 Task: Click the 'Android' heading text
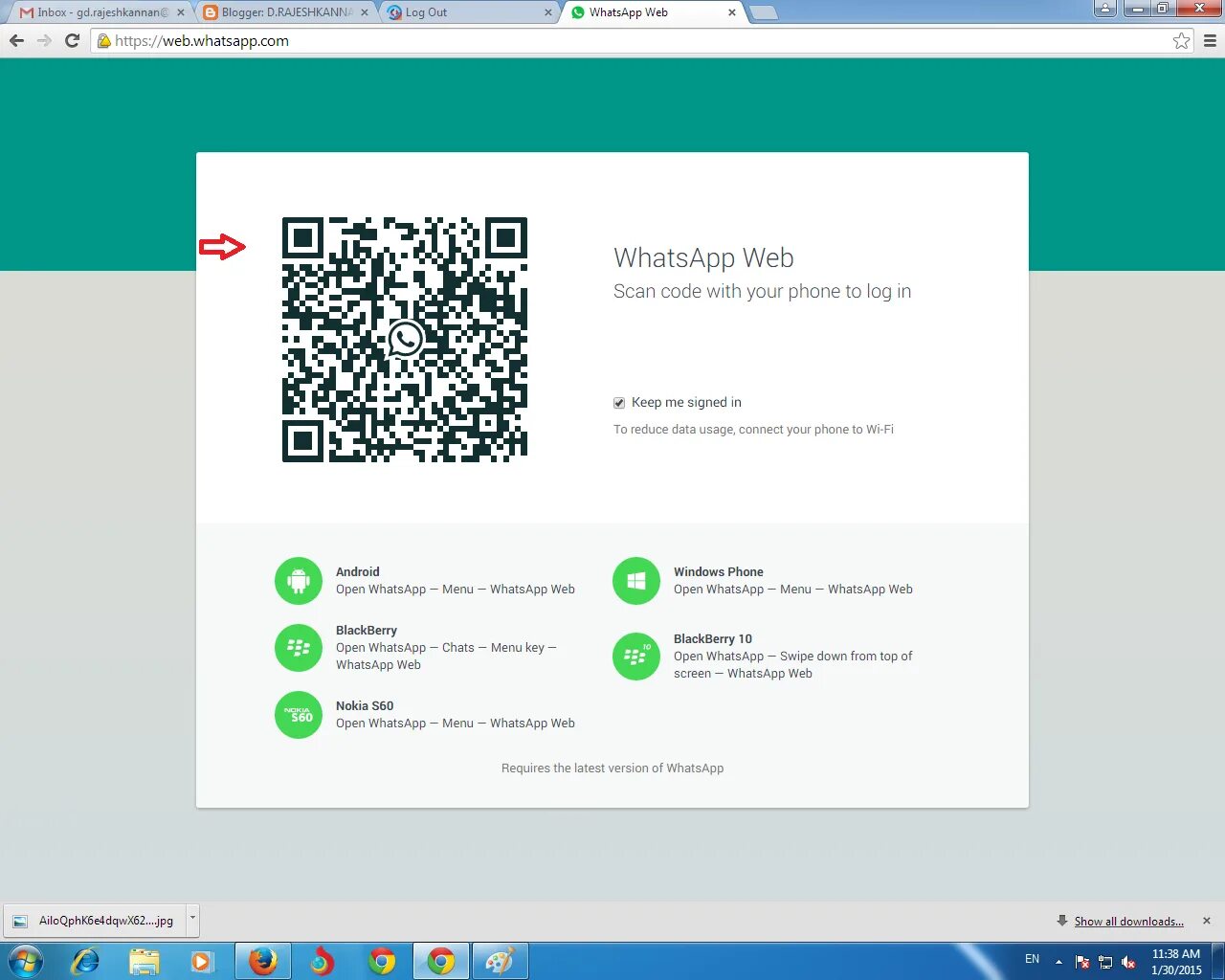(358, 572)
